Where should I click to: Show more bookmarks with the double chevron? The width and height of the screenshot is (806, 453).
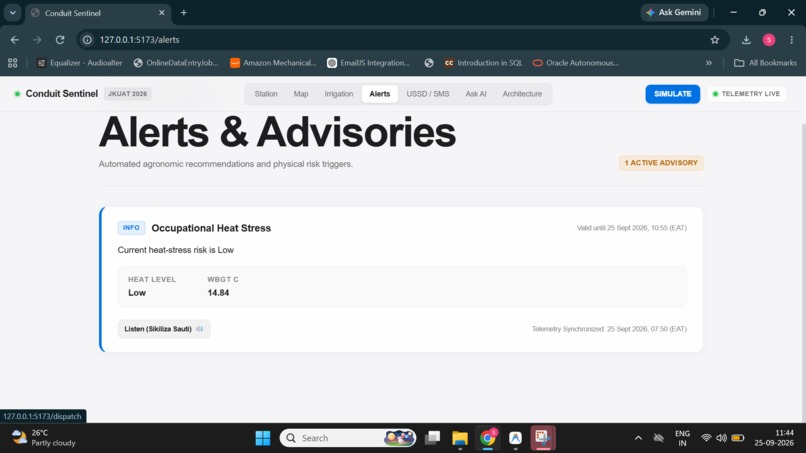pos(709,63)
